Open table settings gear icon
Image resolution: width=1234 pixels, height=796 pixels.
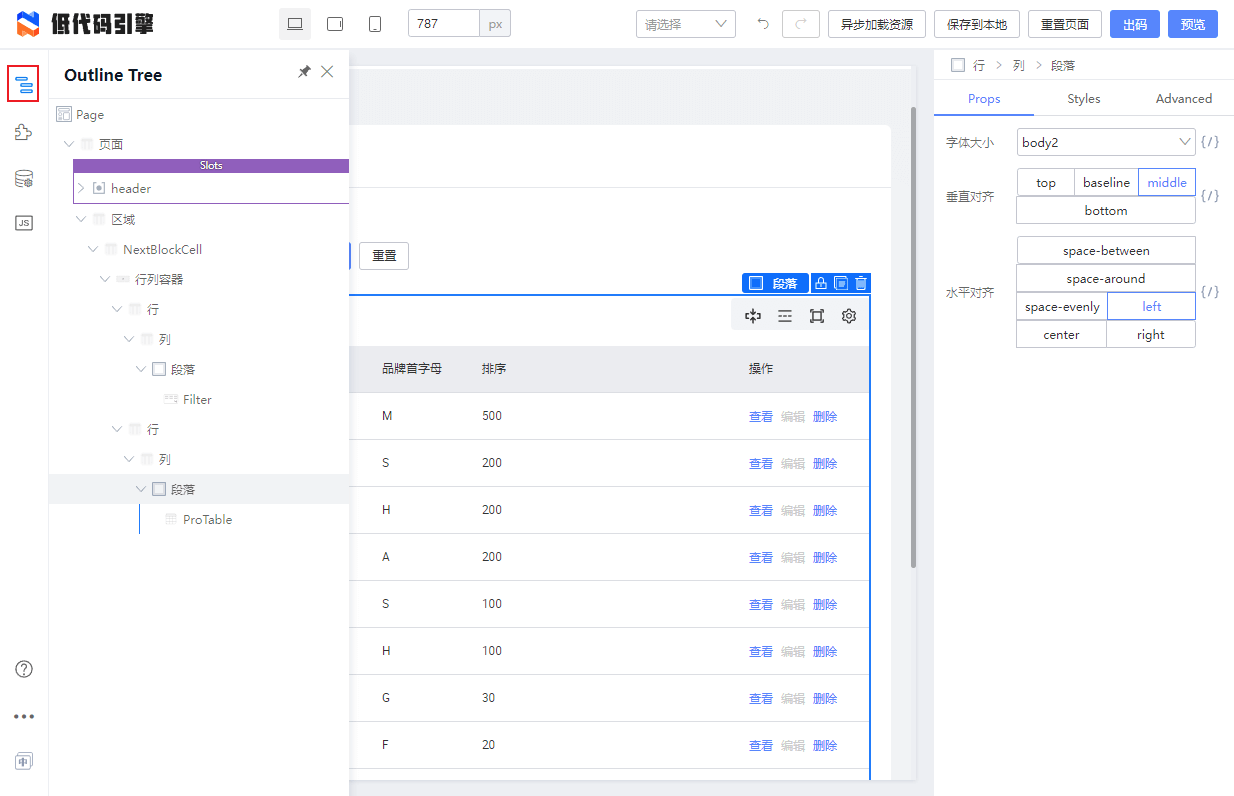pyautogui.click(x=849, y=316)
